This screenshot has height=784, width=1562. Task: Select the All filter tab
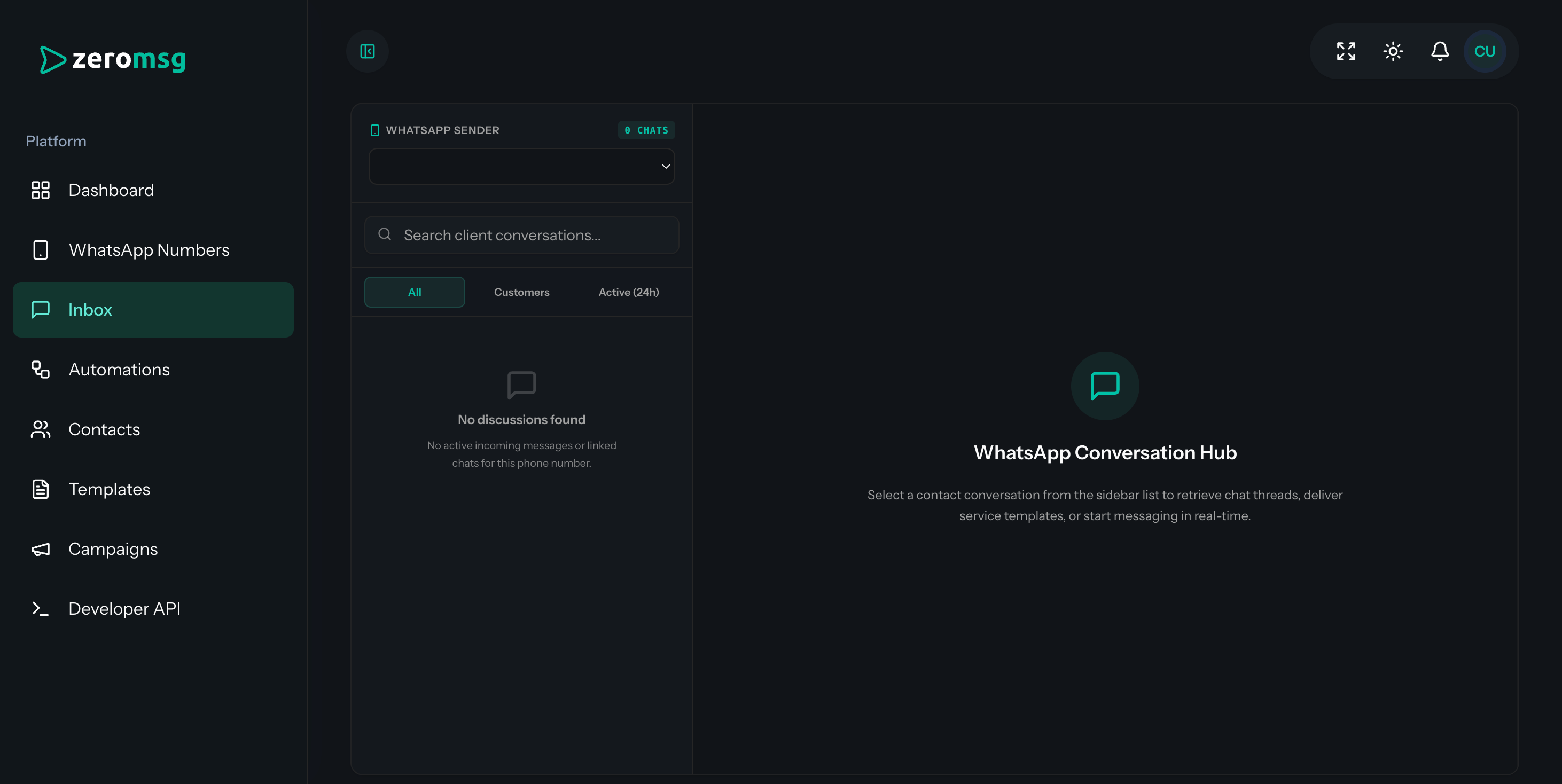pyautogui.click(x=415, y=292)
